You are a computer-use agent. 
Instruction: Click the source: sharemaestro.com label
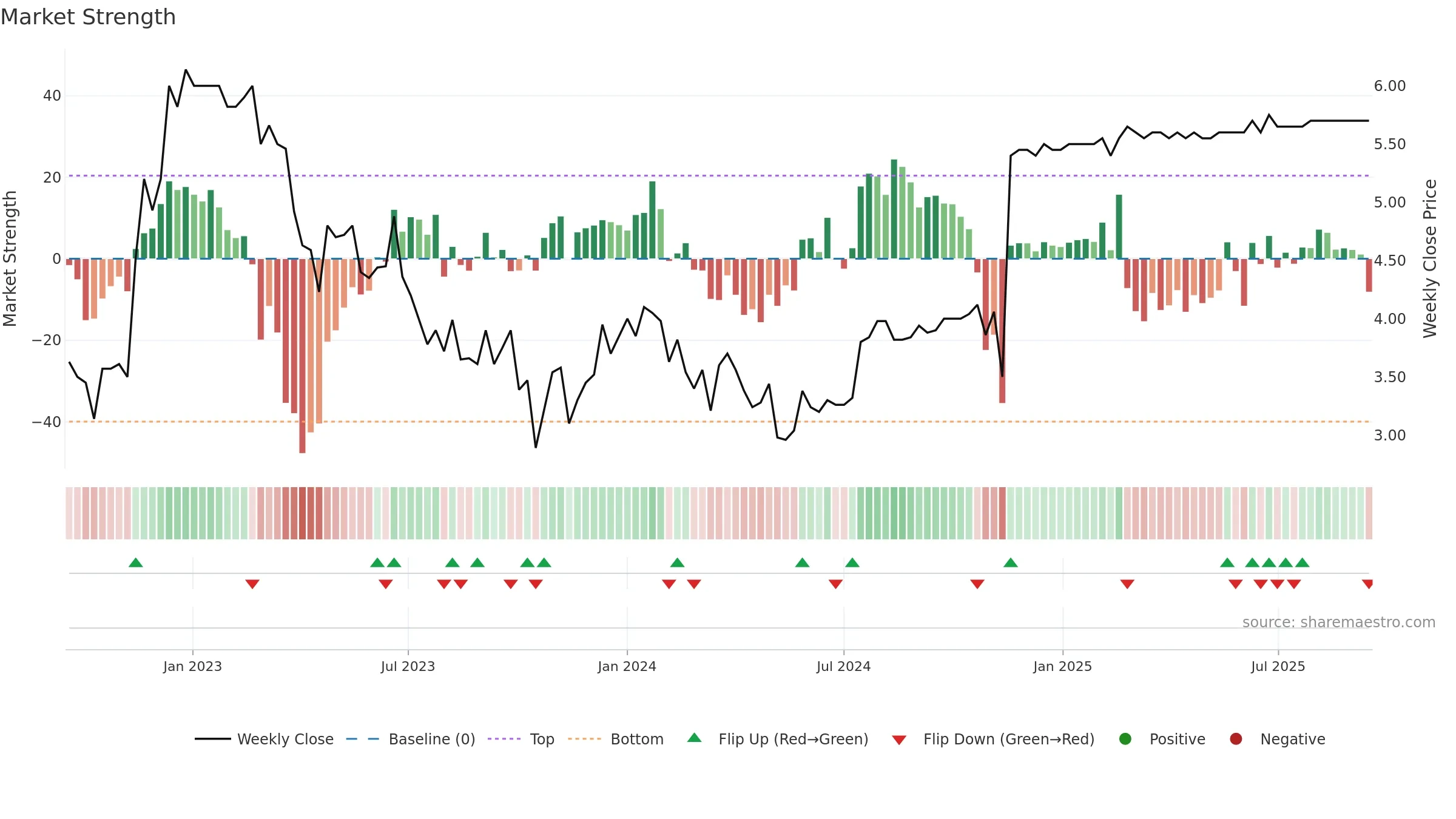click(1339, 622)
